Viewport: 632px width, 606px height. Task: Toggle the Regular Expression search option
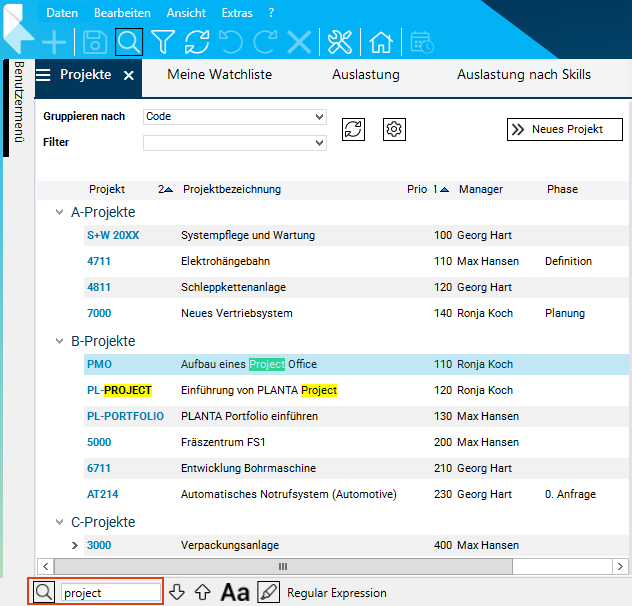click(336, 593)
